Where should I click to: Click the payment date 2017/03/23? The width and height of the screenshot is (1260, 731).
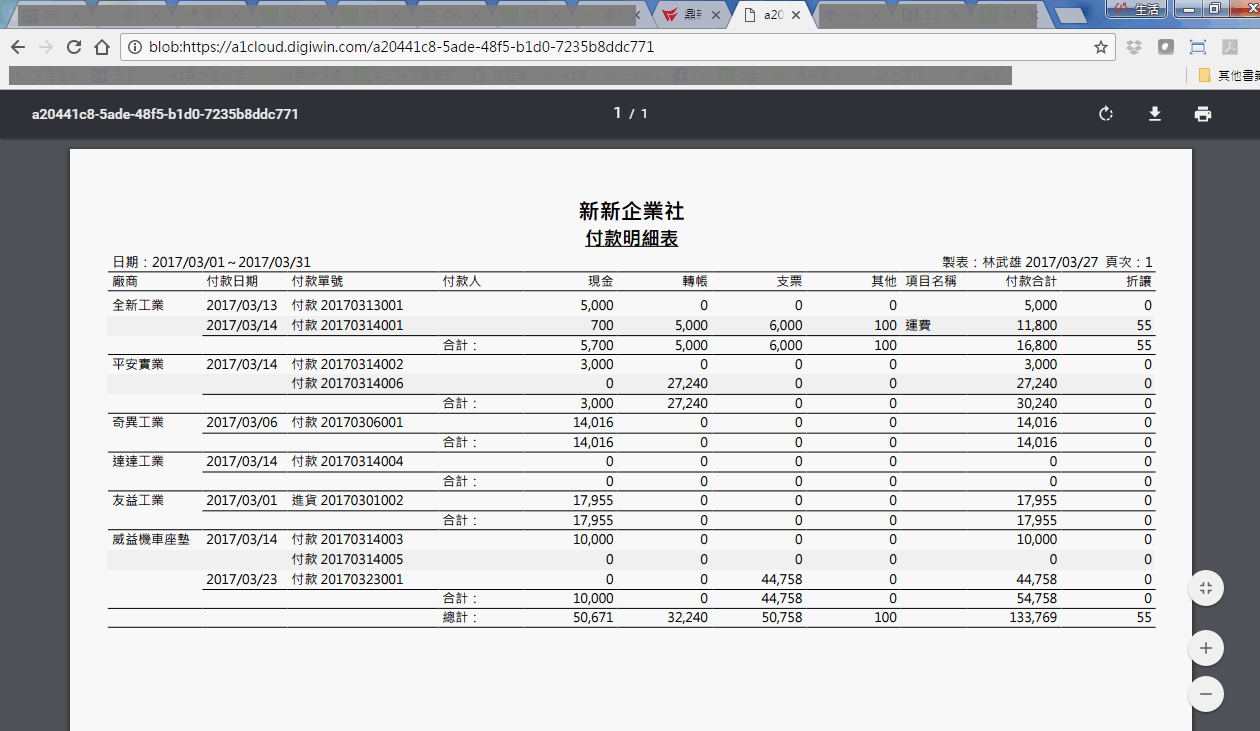241,579
